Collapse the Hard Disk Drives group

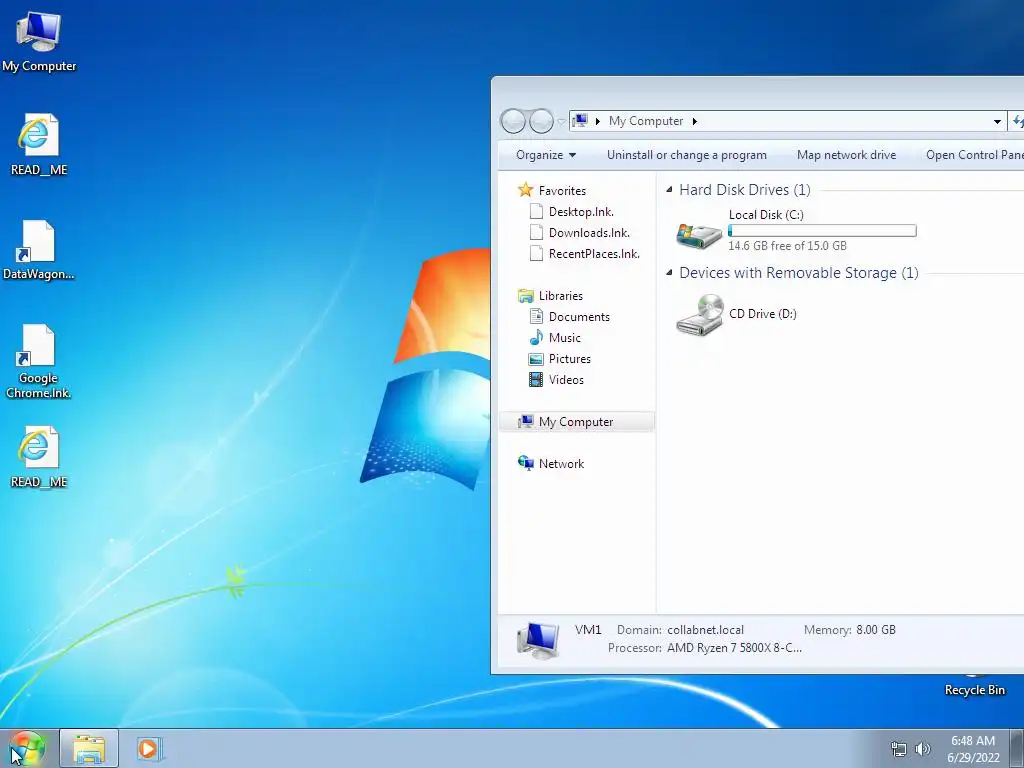point(669,189)
